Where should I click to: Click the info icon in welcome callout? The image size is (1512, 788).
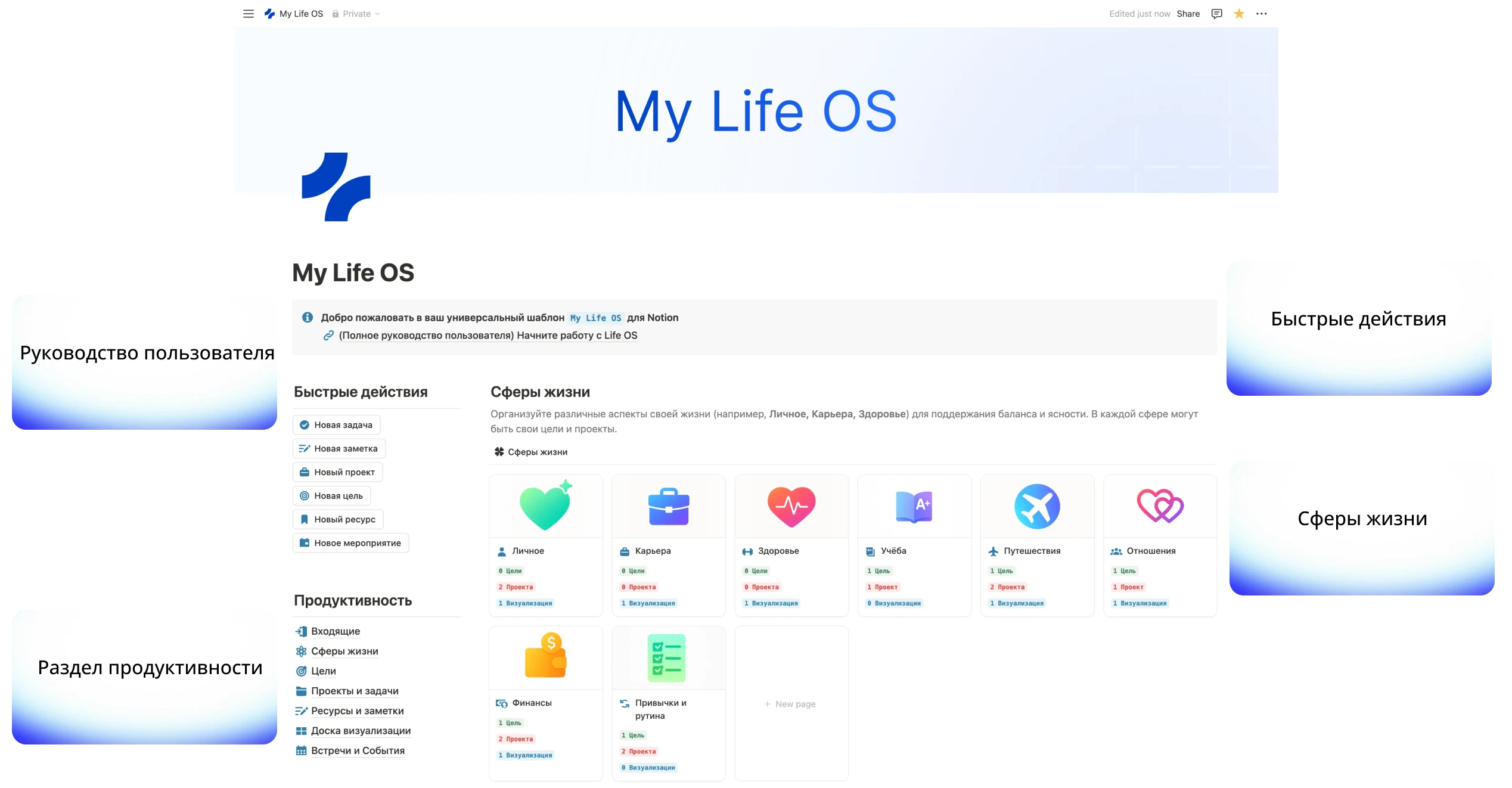click(308, 318)
